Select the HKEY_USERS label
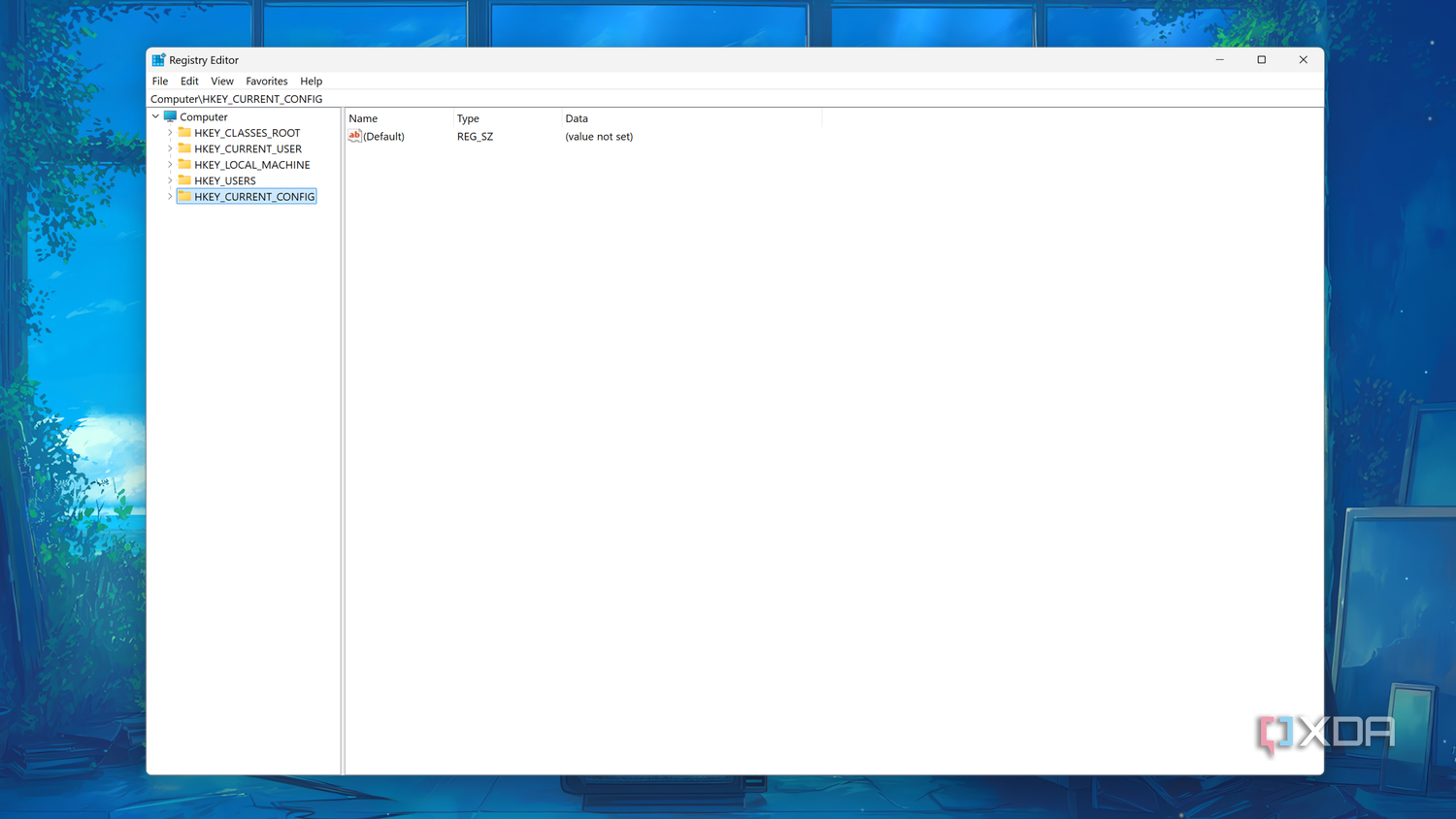1456x819 pixels. tap(225, 180)
